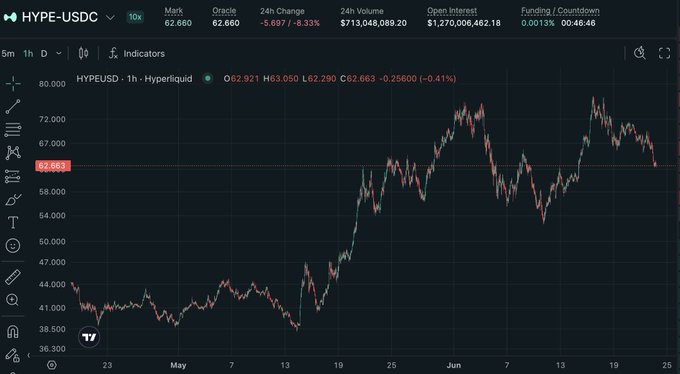Activate the brush drawing tool
The height and width of the screenshot is (374, 680).
[x=13, y=200]
